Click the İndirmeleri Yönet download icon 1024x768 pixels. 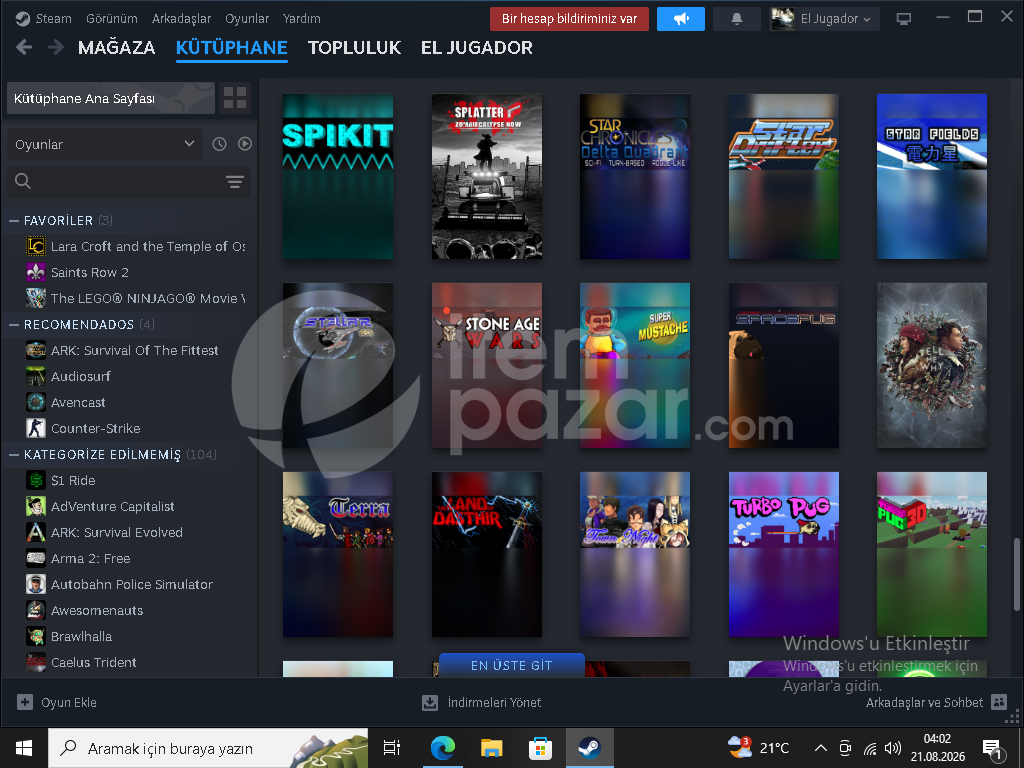click(x=430, y=703)
